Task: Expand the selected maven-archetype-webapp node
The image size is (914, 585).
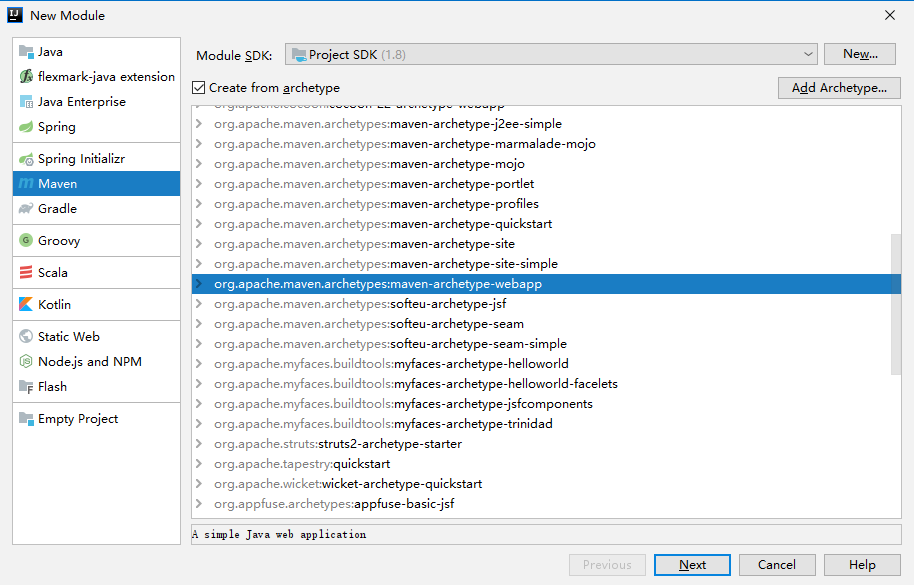Action: (x=199, y=284)
